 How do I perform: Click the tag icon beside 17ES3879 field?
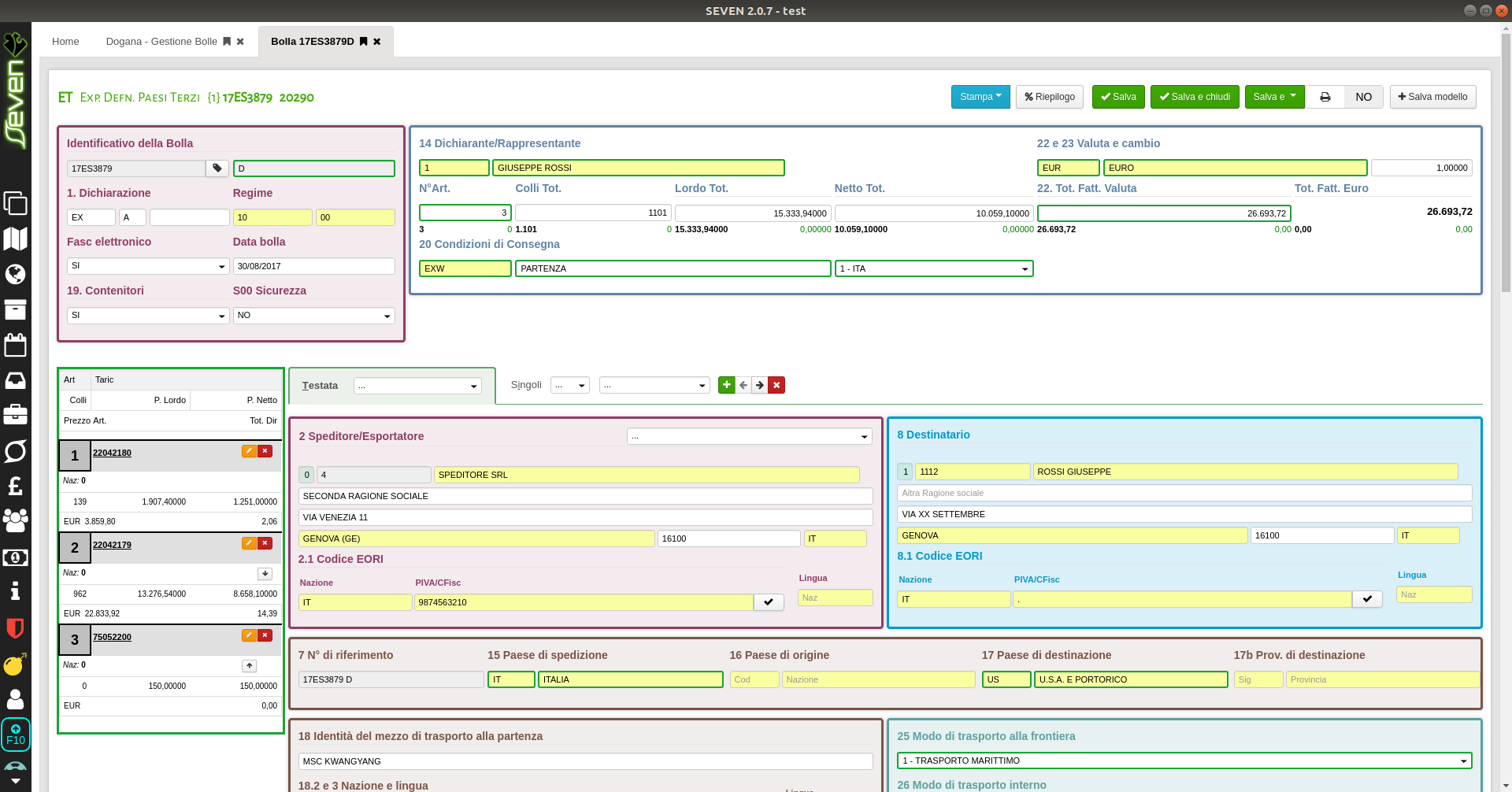(217, 168)
